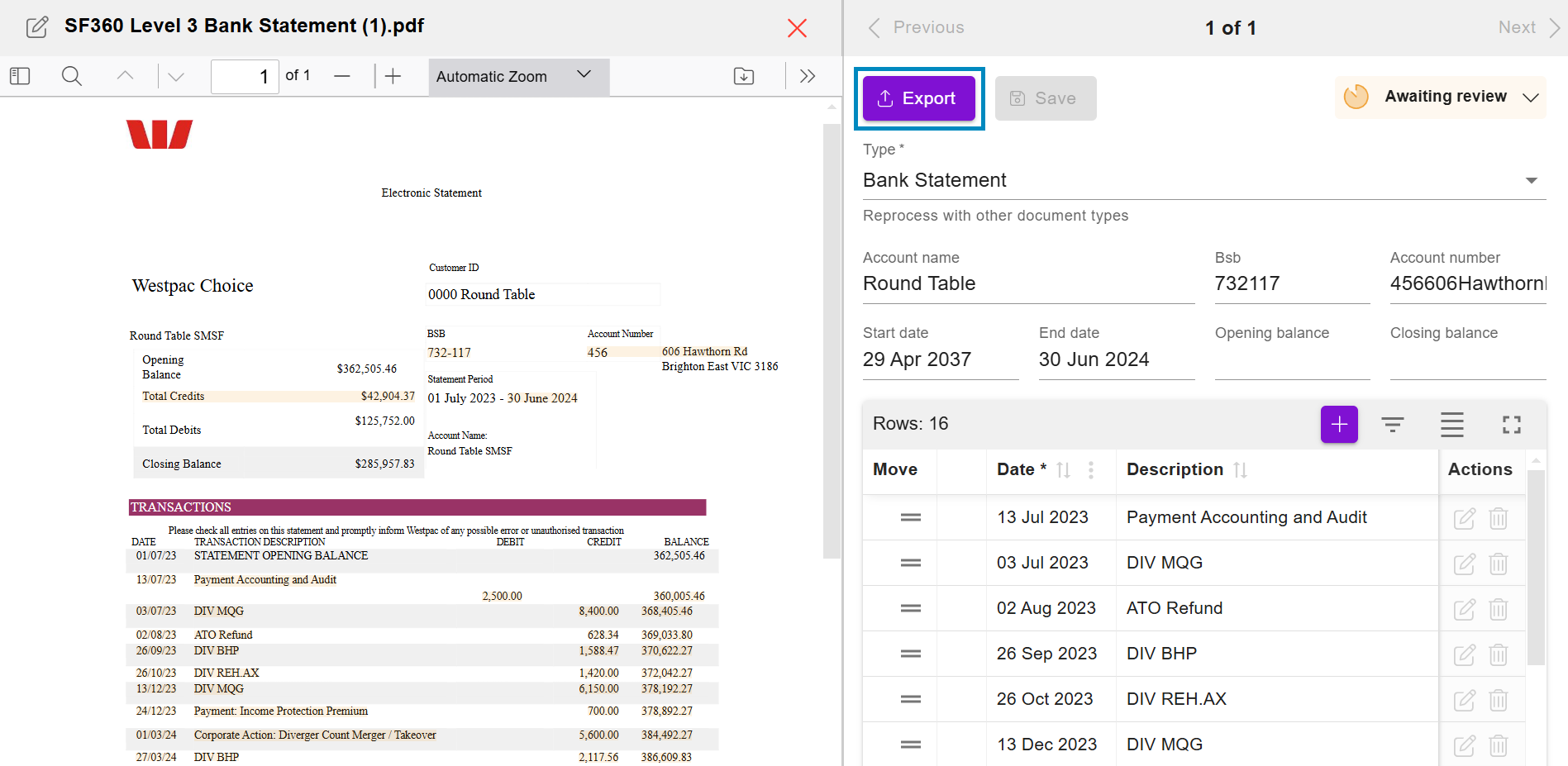
Task: Click the transactions table vertical scrollbar
Action: point(1536,567)
